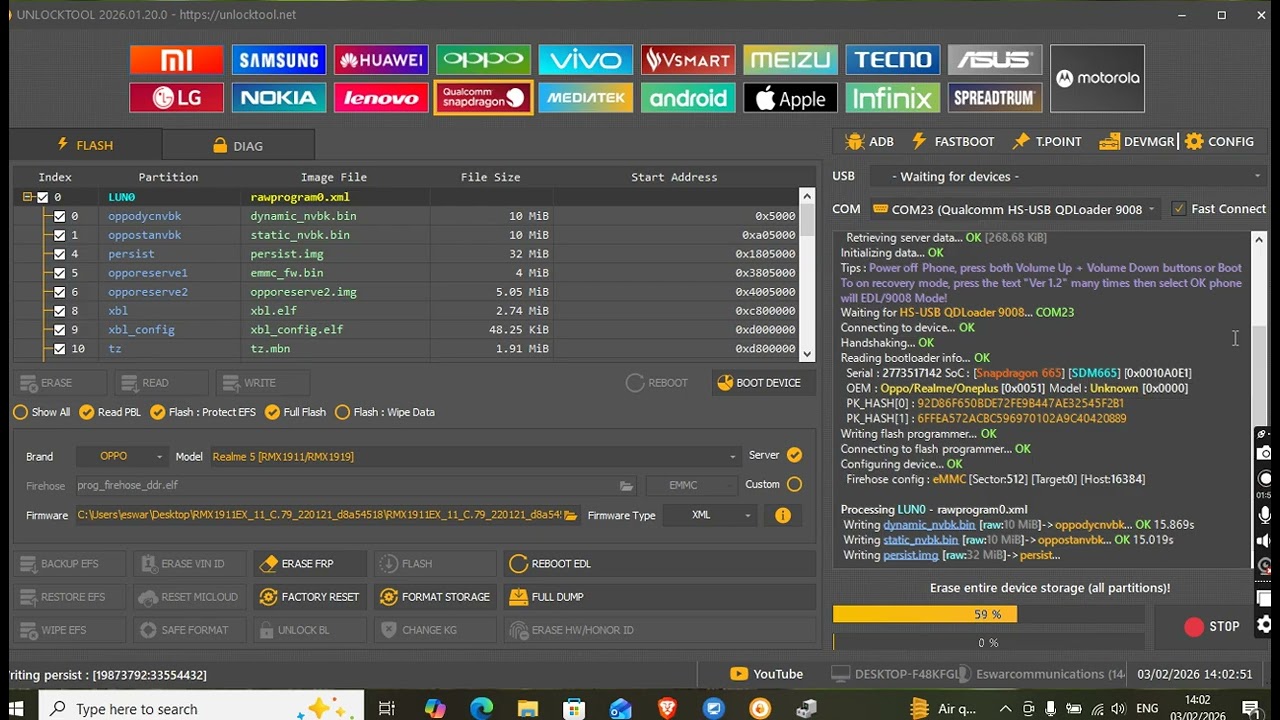Select the Vivo brand logo
This screenshot has height=720, width=1280.
click(x=585, y=60)
